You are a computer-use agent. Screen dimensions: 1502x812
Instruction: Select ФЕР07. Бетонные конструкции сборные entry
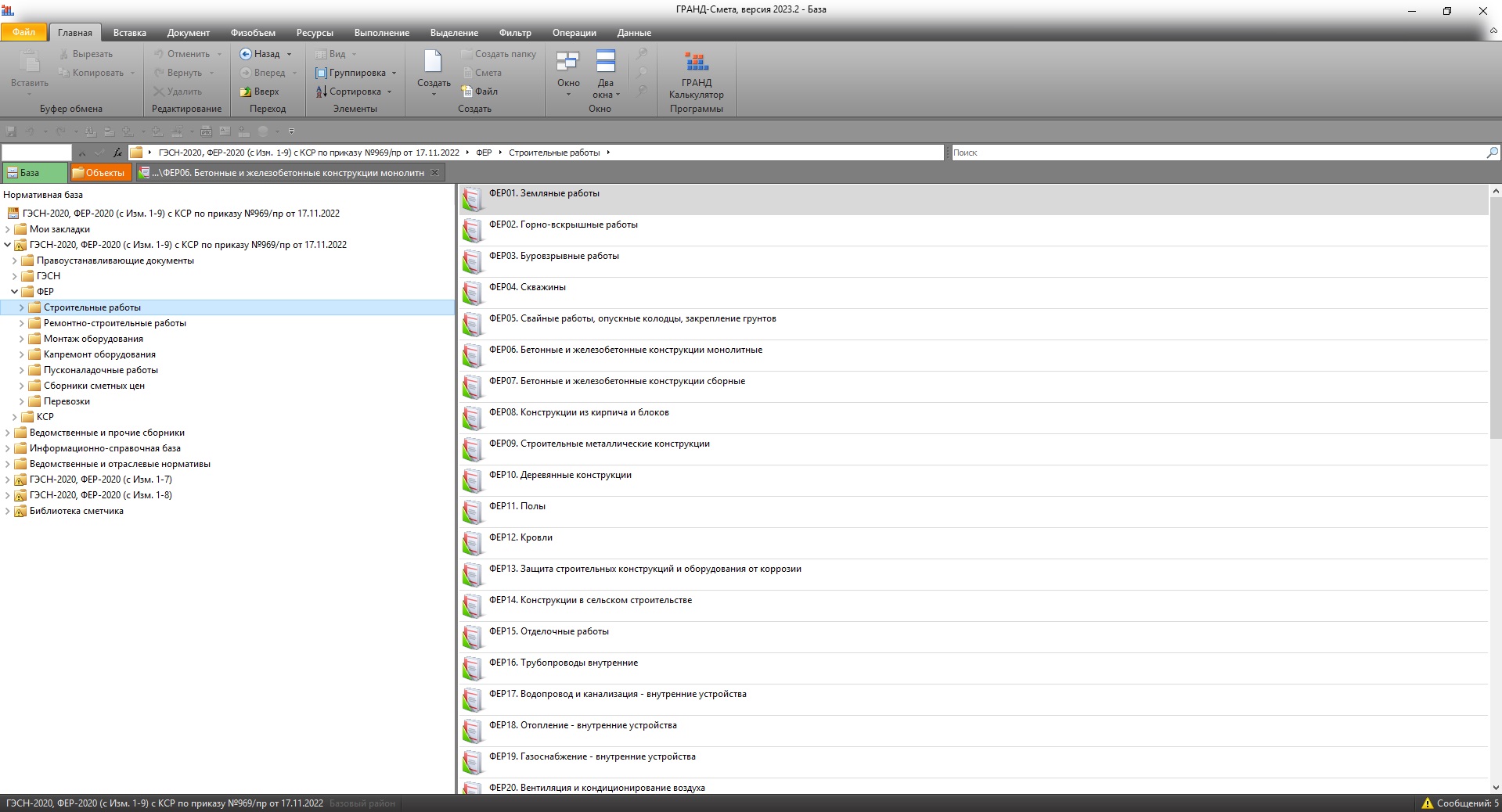(x=973, y=387)
